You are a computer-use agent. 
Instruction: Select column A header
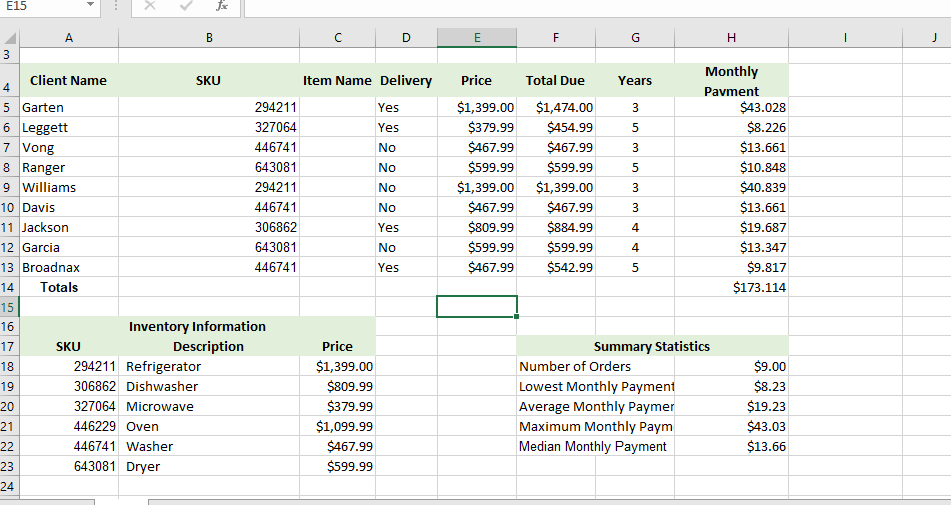(x=69, y=38)
